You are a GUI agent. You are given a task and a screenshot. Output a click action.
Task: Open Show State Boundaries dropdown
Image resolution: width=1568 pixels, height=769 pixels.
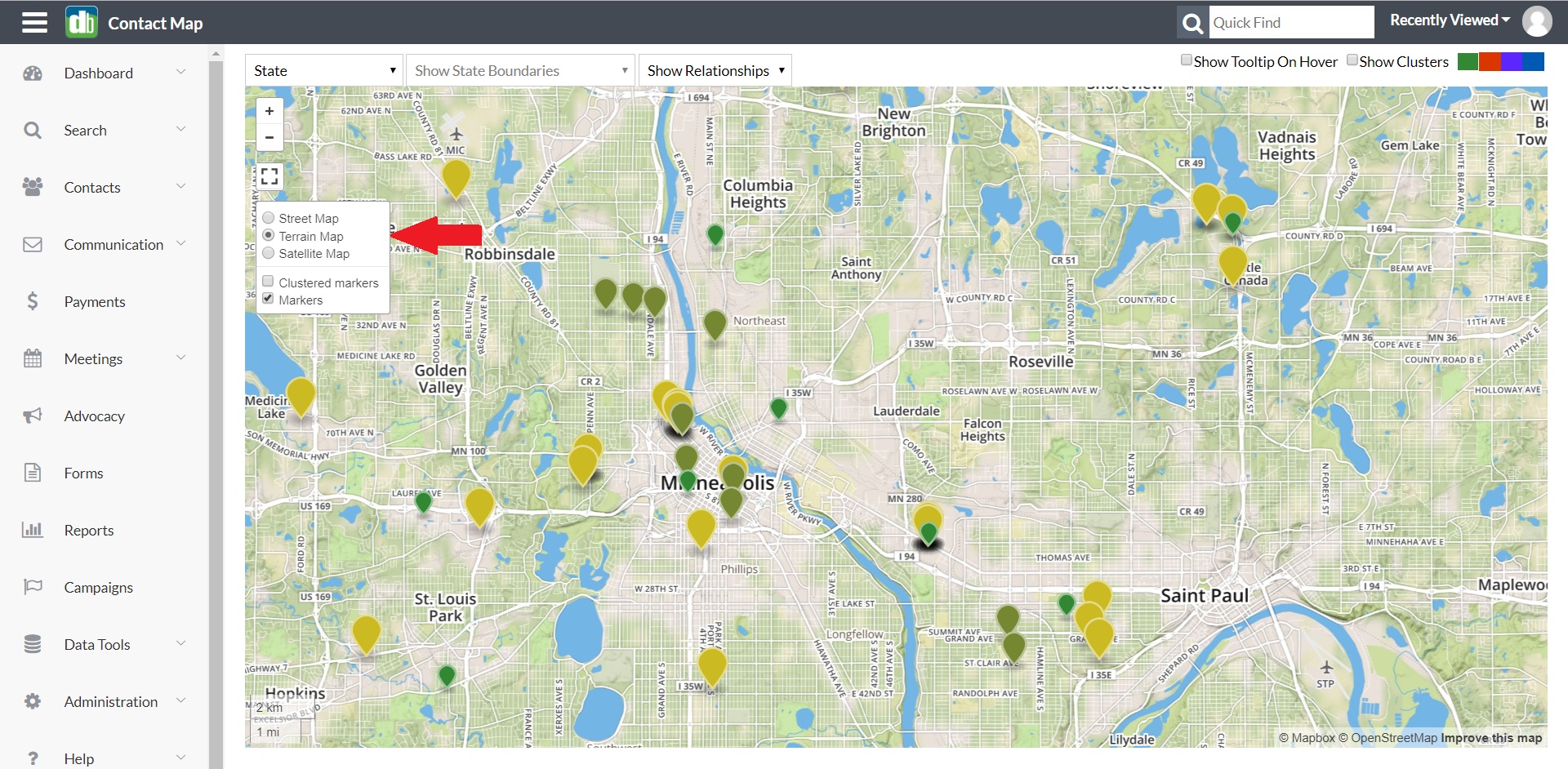[520, 70]
